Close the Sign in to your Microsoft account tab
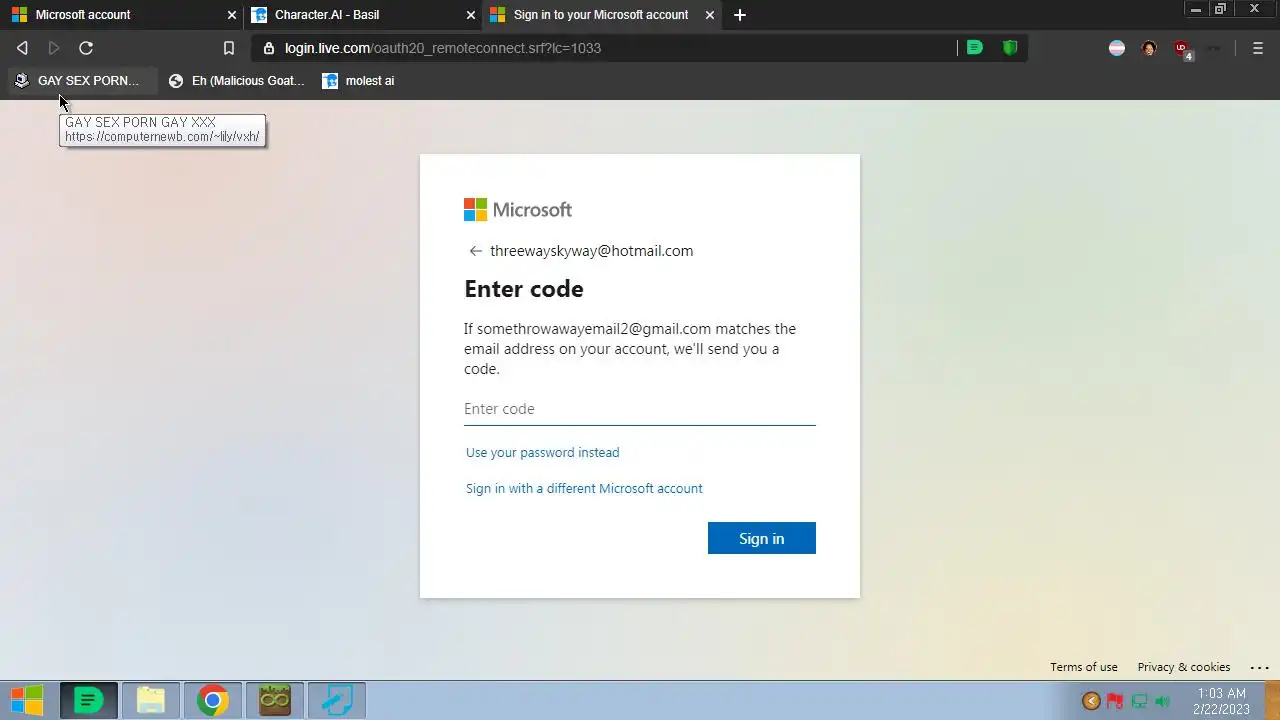Screen dimensions: 1280x720 710,15
